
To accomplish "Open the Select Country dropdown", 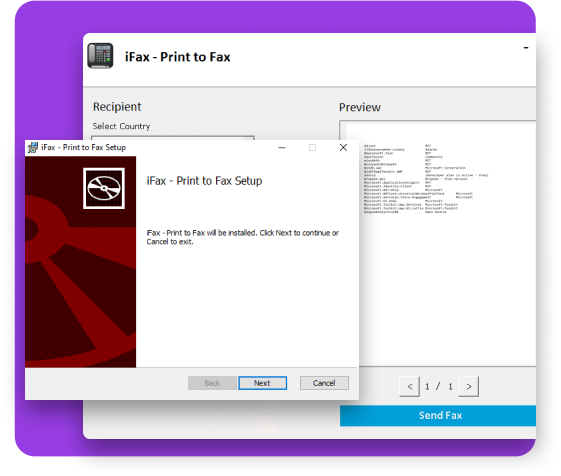I will [173, 138].
